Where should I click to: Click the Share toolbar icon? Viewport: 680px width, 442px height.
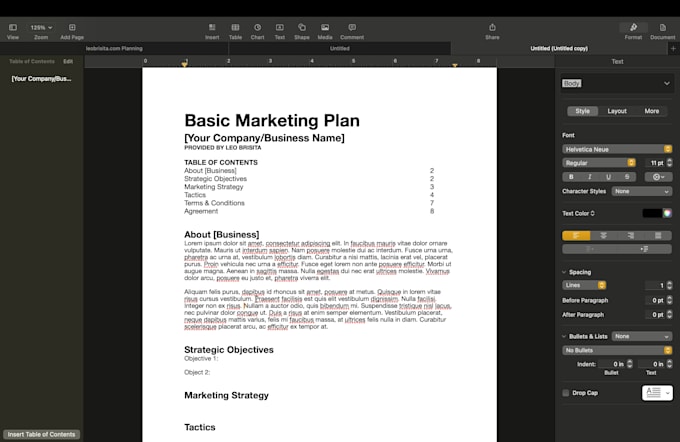click(x=492, y=28)
